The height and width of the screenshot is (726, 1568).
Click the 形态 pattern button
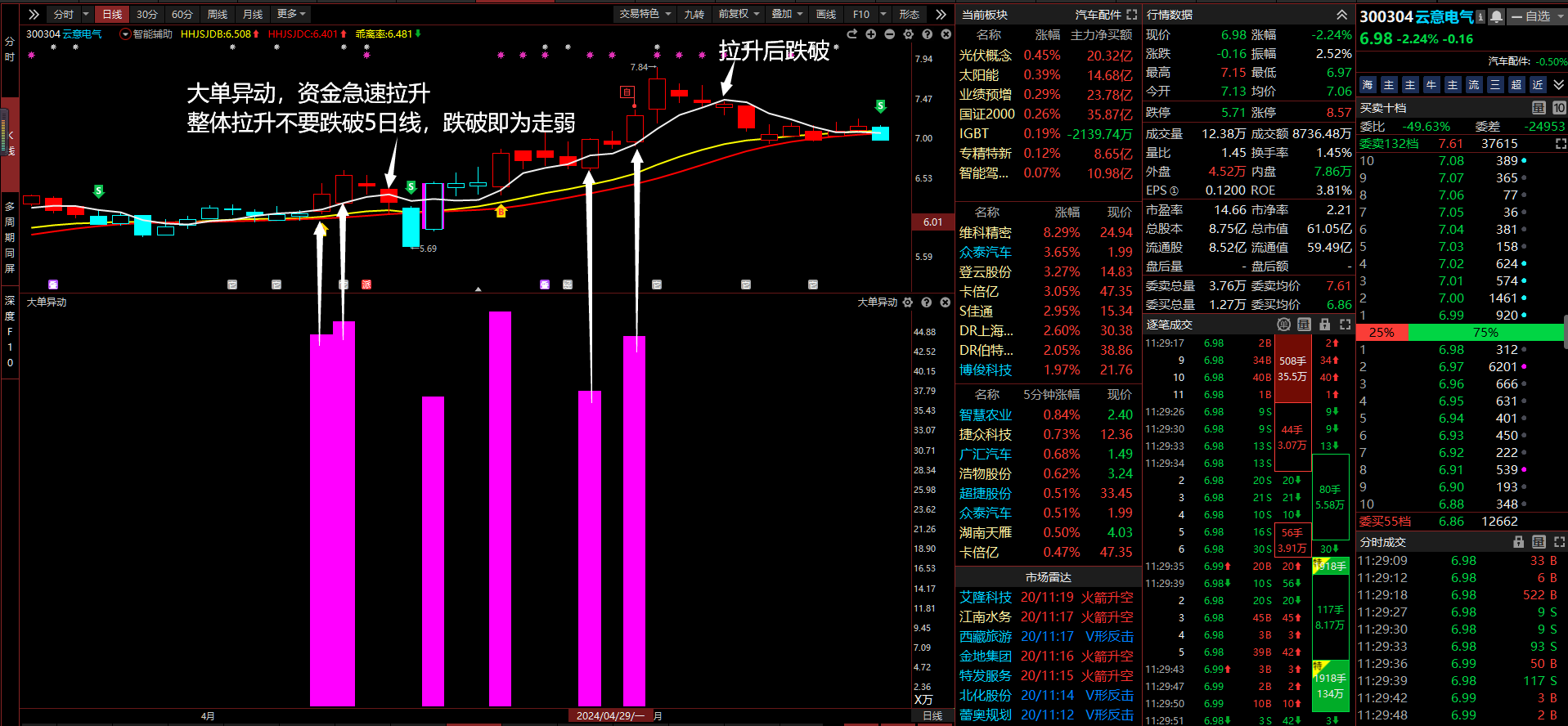[910, 14]
